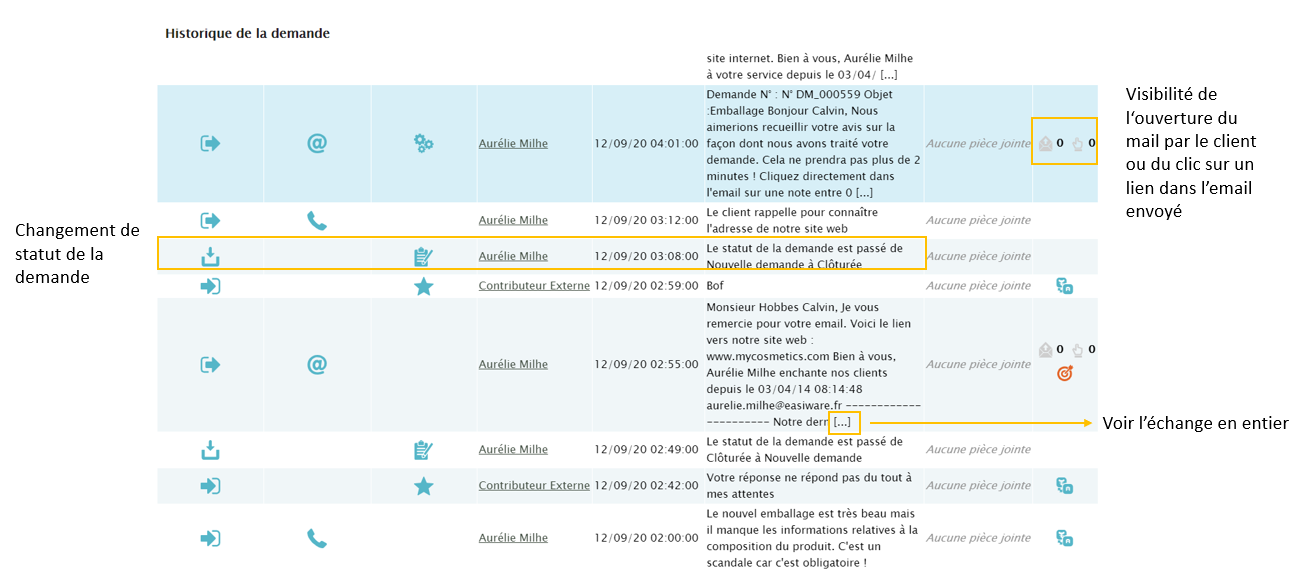Click the translate icon in the 02:42:00 row

click(x=1065, y=486)
